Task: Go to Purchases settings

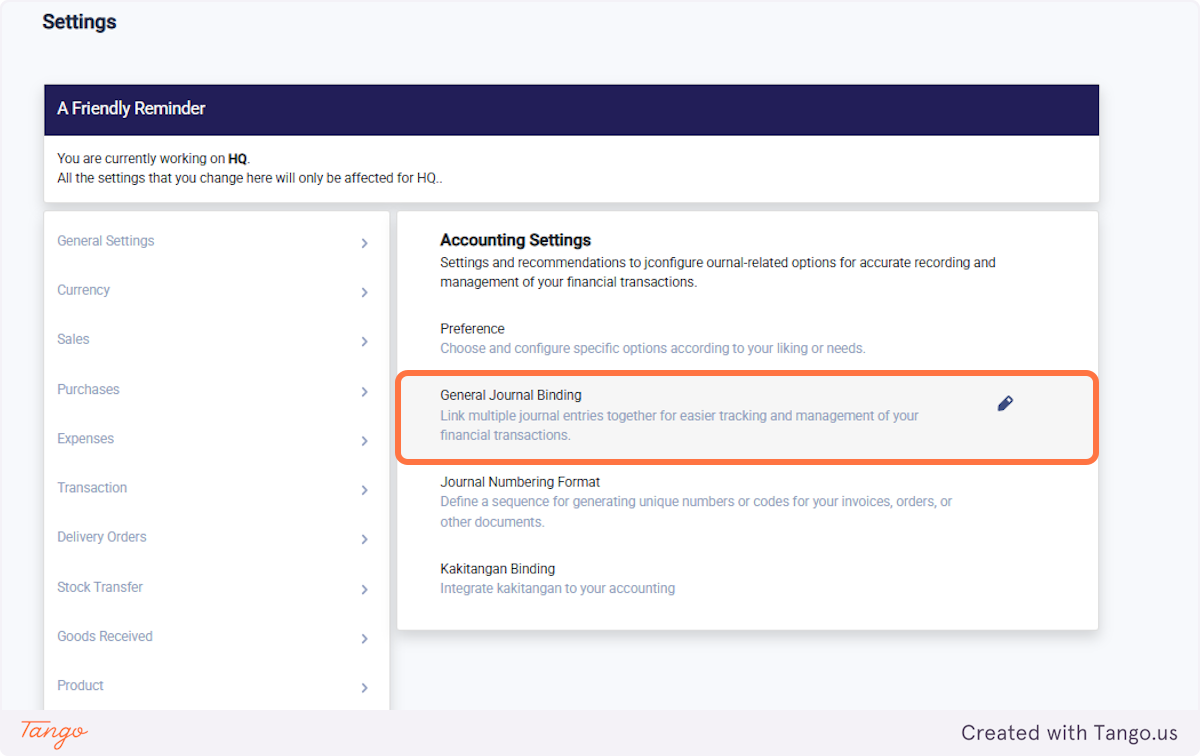Action: click(x=88, y=389)
